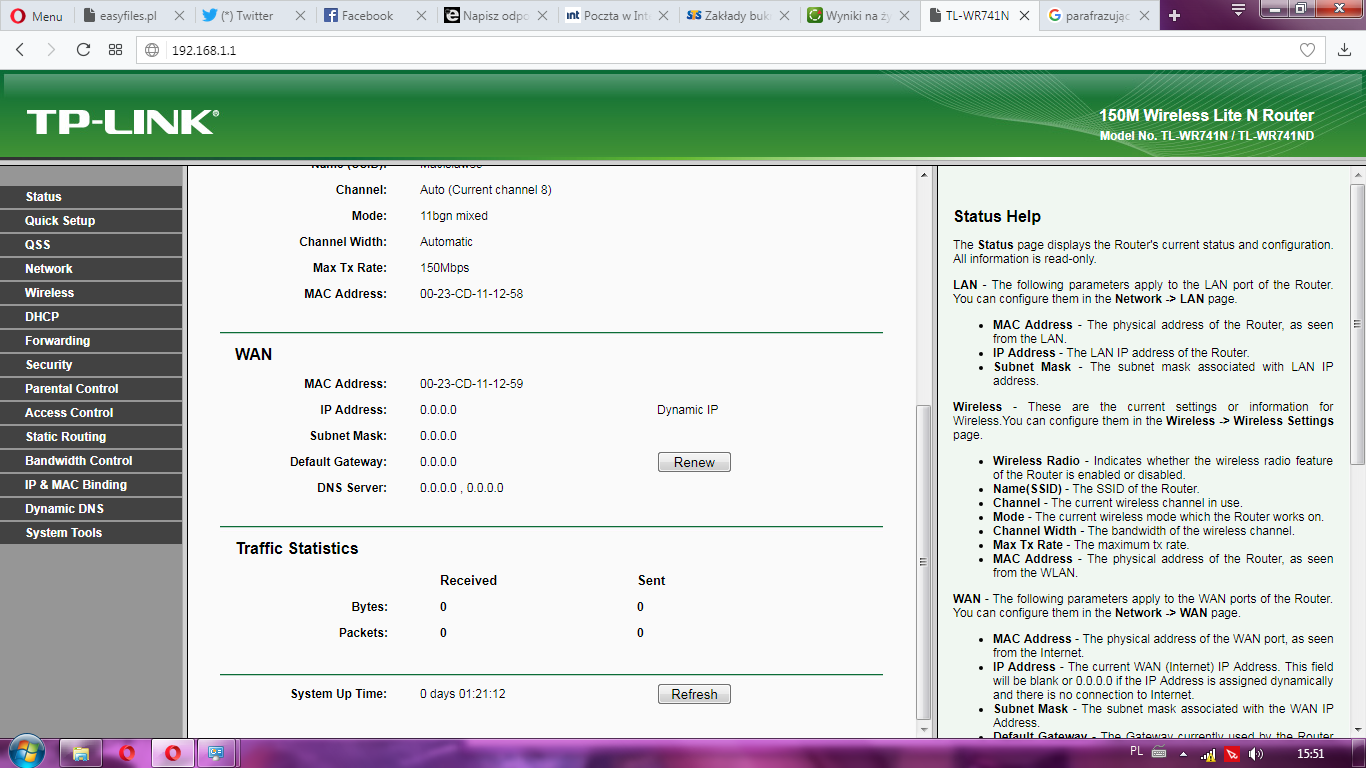Open Dynamic DNS in the sidebar
1366x768 pixels.
91,509
